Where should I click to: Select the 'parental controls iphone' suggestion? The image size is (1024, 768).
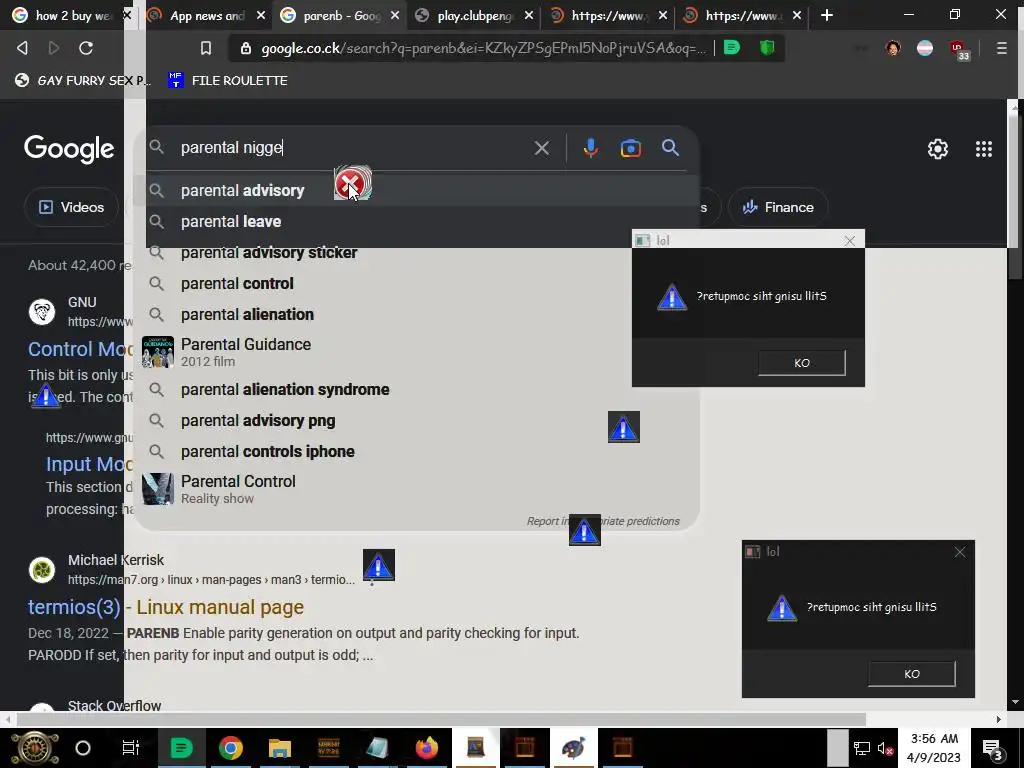coord(417,452)
